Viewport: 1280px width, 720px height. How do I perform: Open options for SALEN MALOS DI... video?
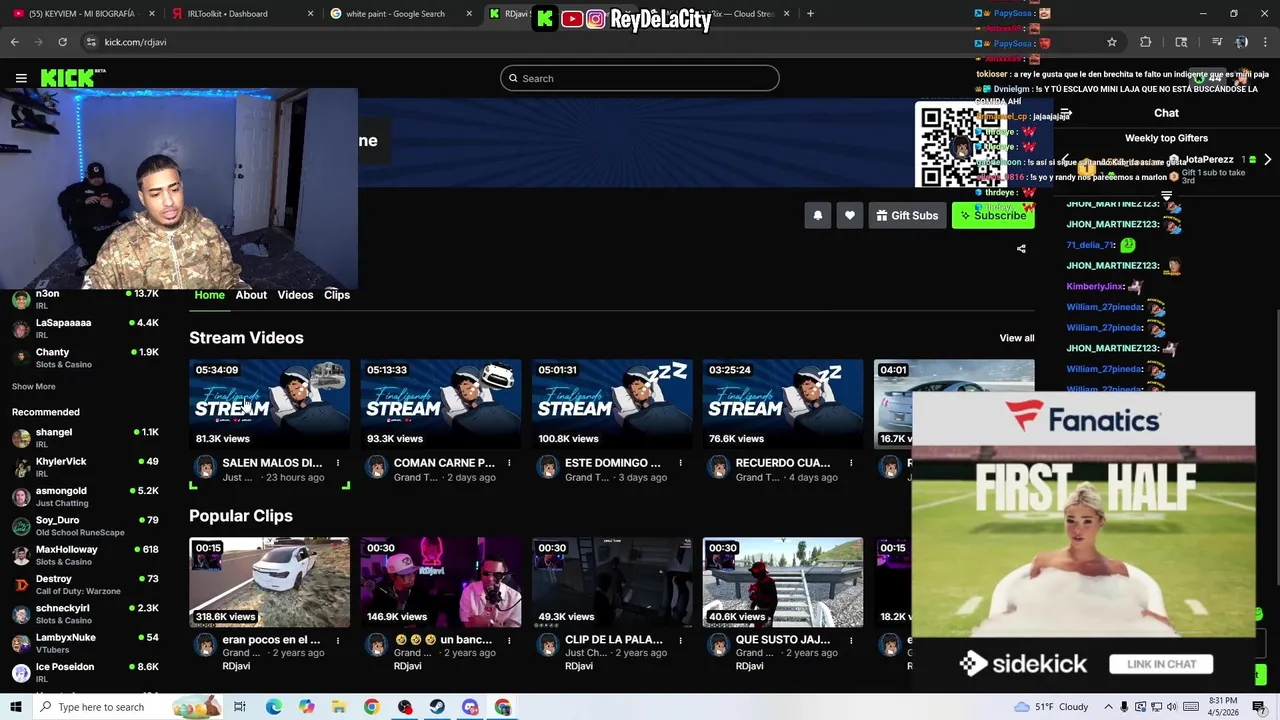coord(338,463)
